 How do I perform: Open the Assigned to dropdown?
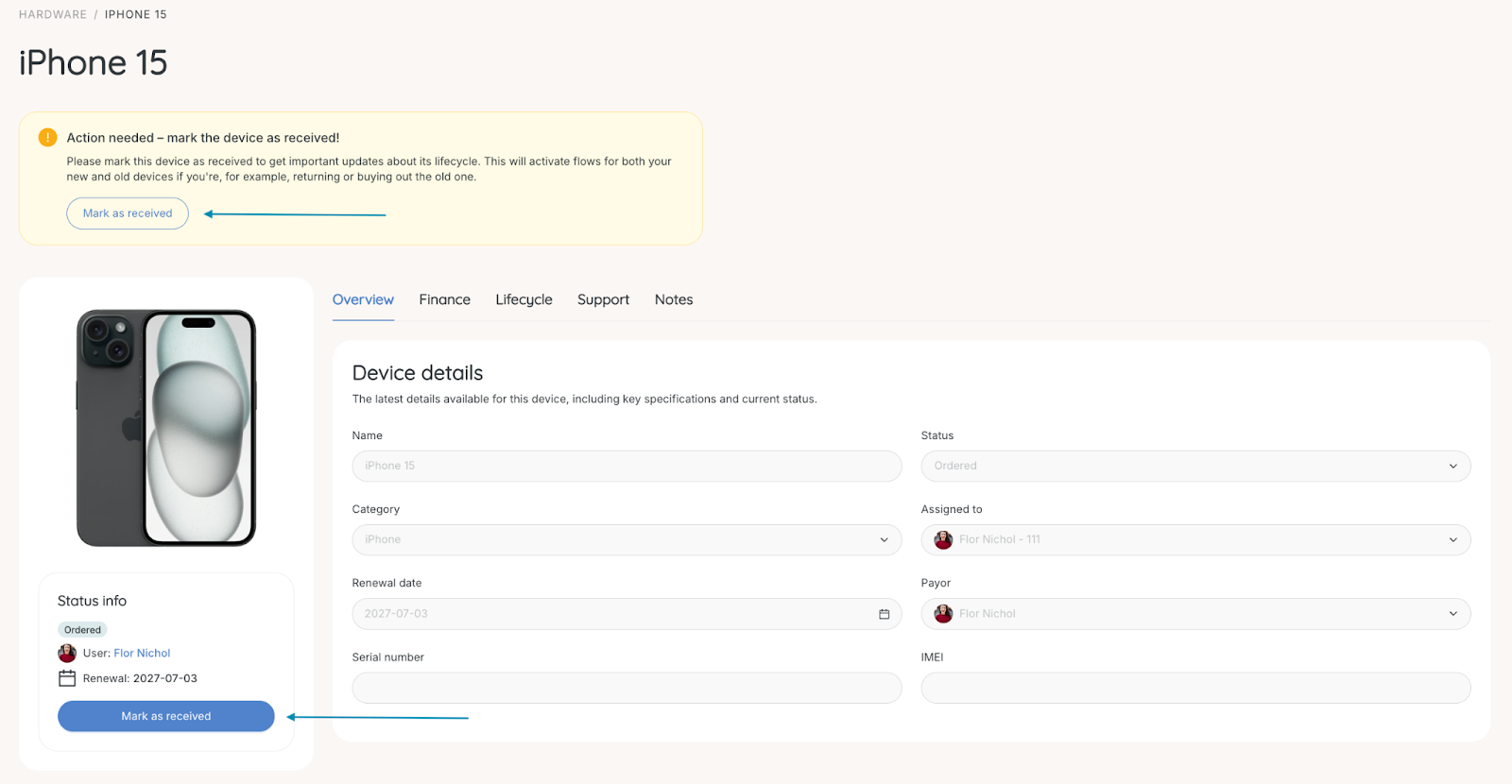[1195, 539]
